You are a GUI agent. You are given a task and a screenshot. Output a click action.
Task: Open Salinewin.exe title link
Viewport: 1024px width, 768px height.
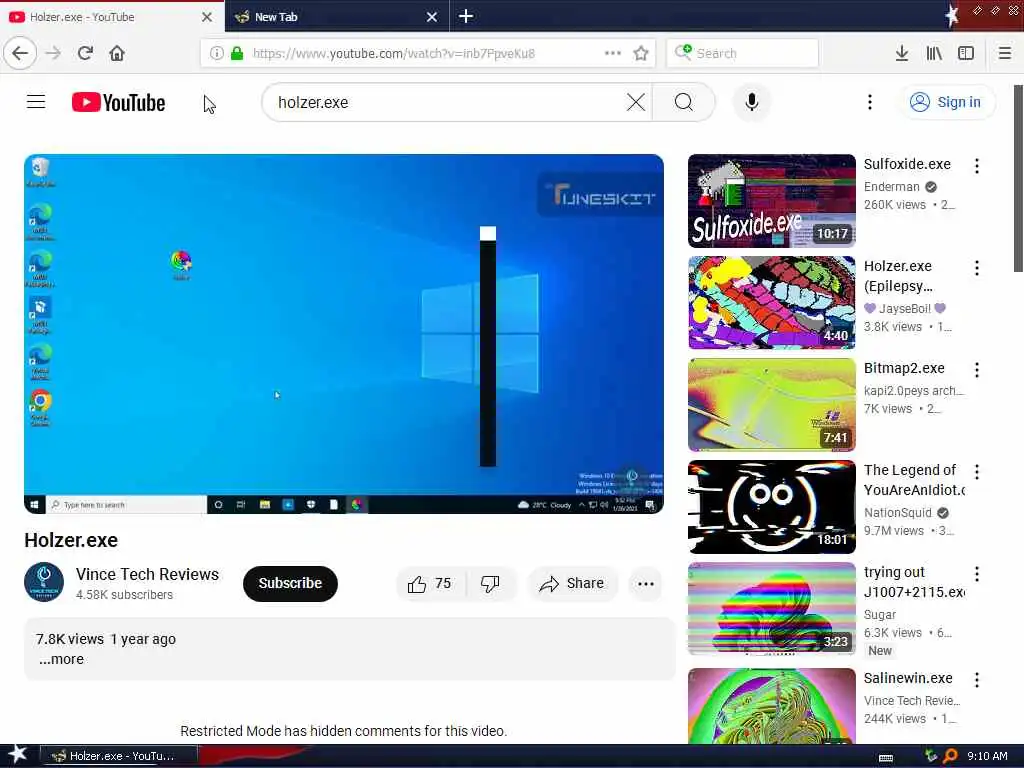point(908,678)
